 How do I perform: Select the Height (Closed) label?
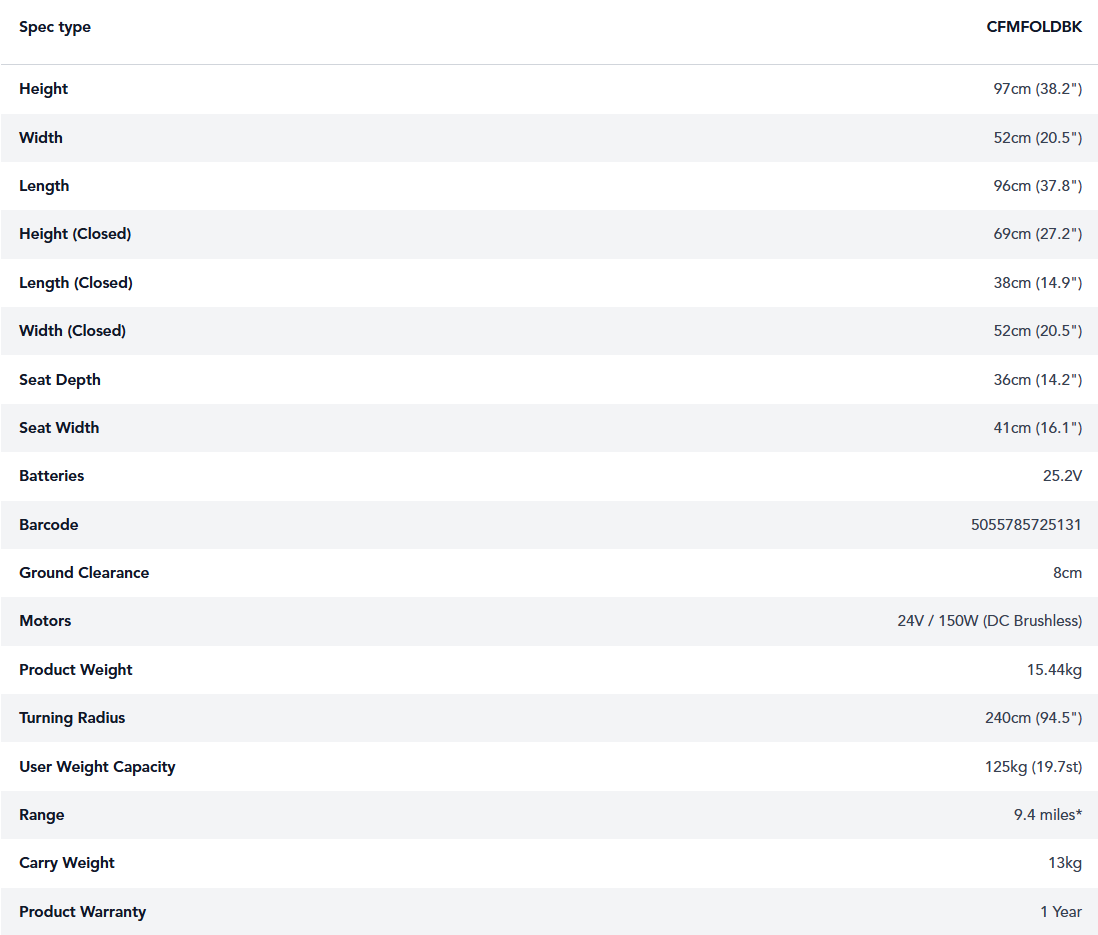(x=75, y=234)
